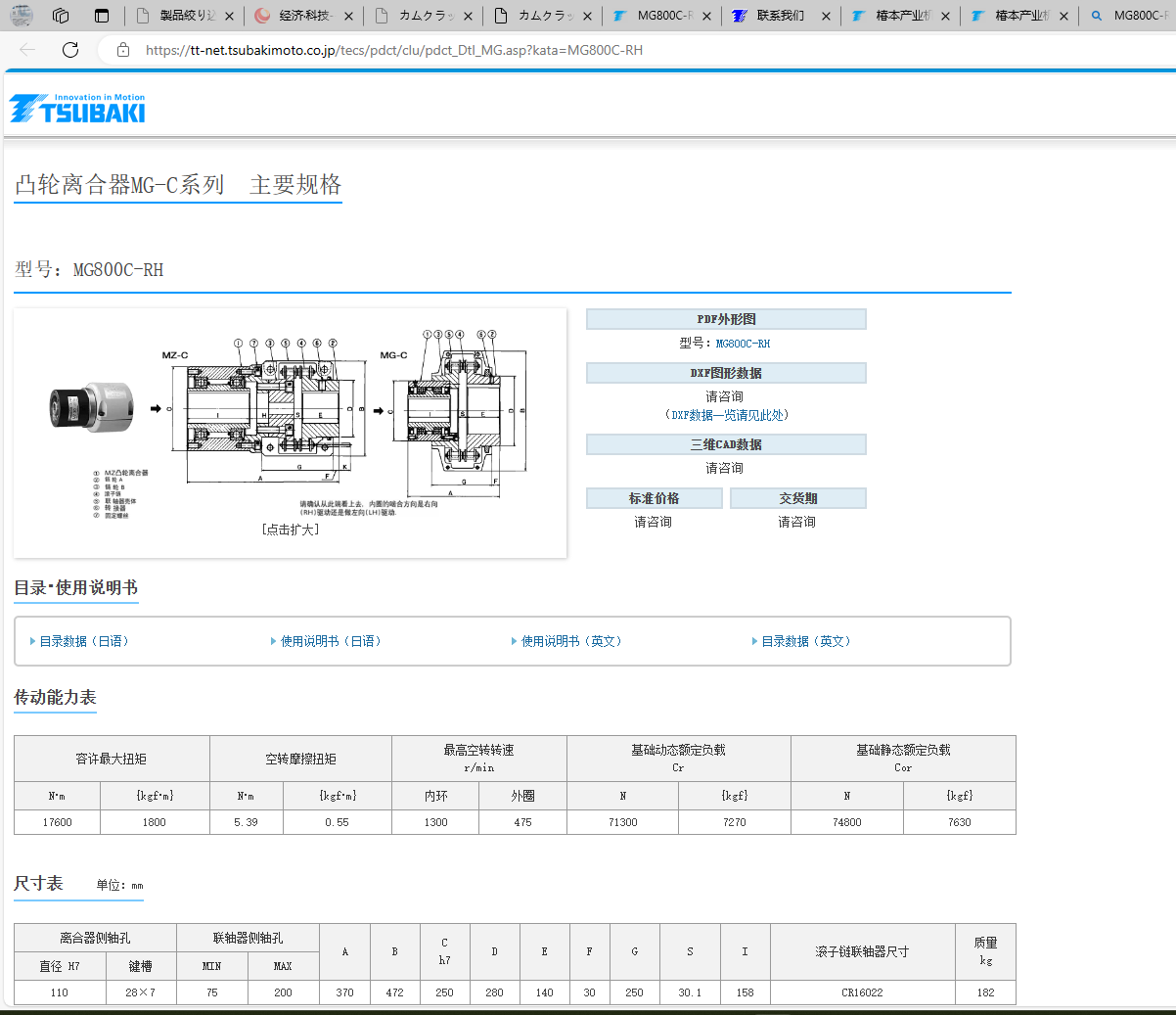Screen dimensions: 1176x1015
Task: Close the 经济·科技 tab
Action: (x=349, y=16)
